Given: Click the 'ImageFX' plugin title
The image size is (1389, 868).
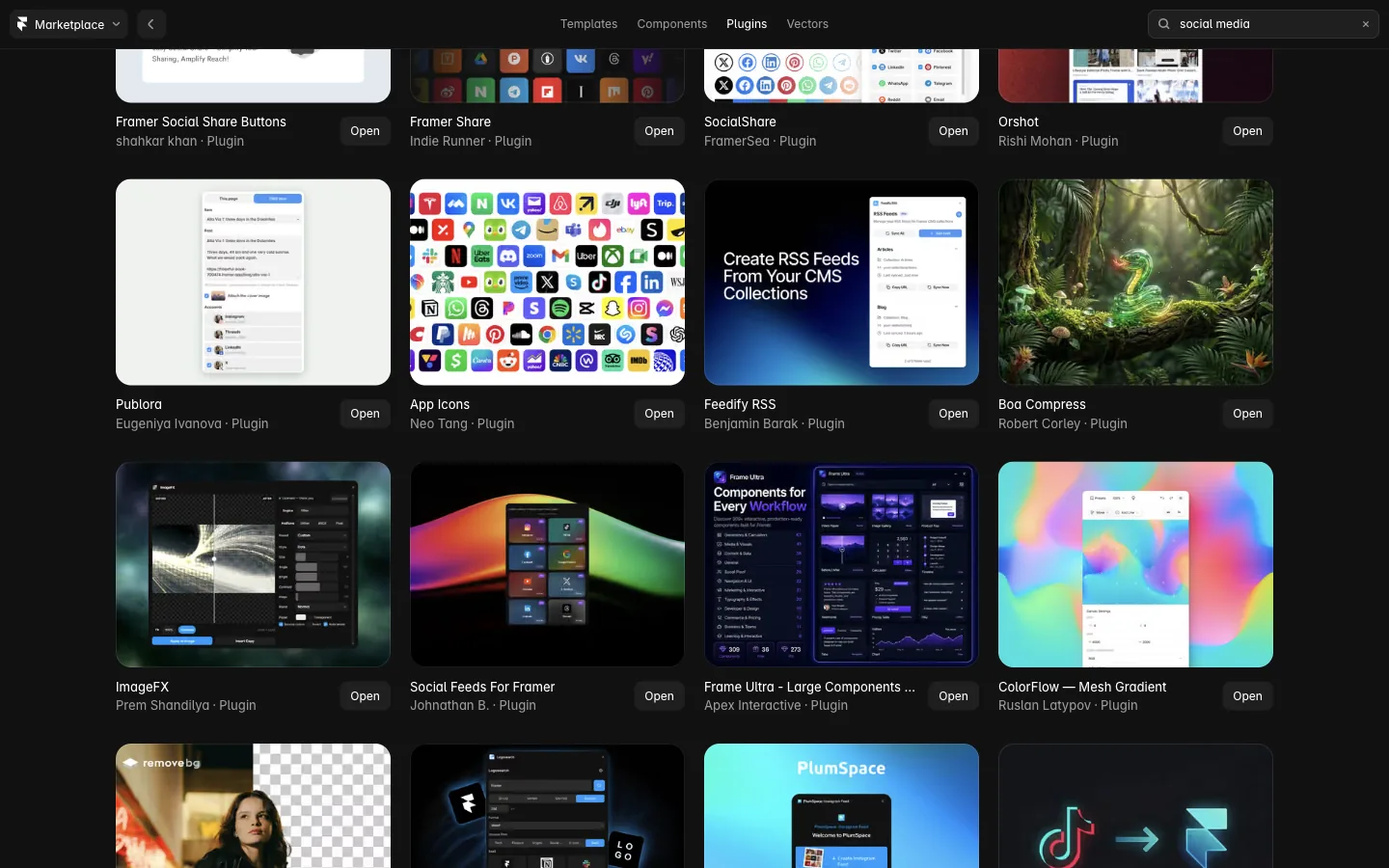Looking at the screenshot, I should [142, 687].
